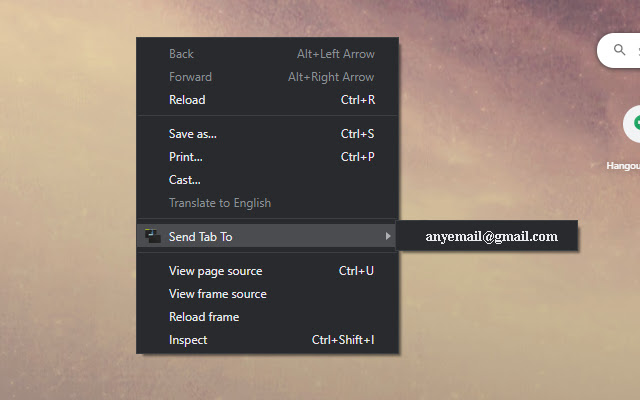Reload the page from the context menu
640x400 pixels.
click(x=187, y=100)
